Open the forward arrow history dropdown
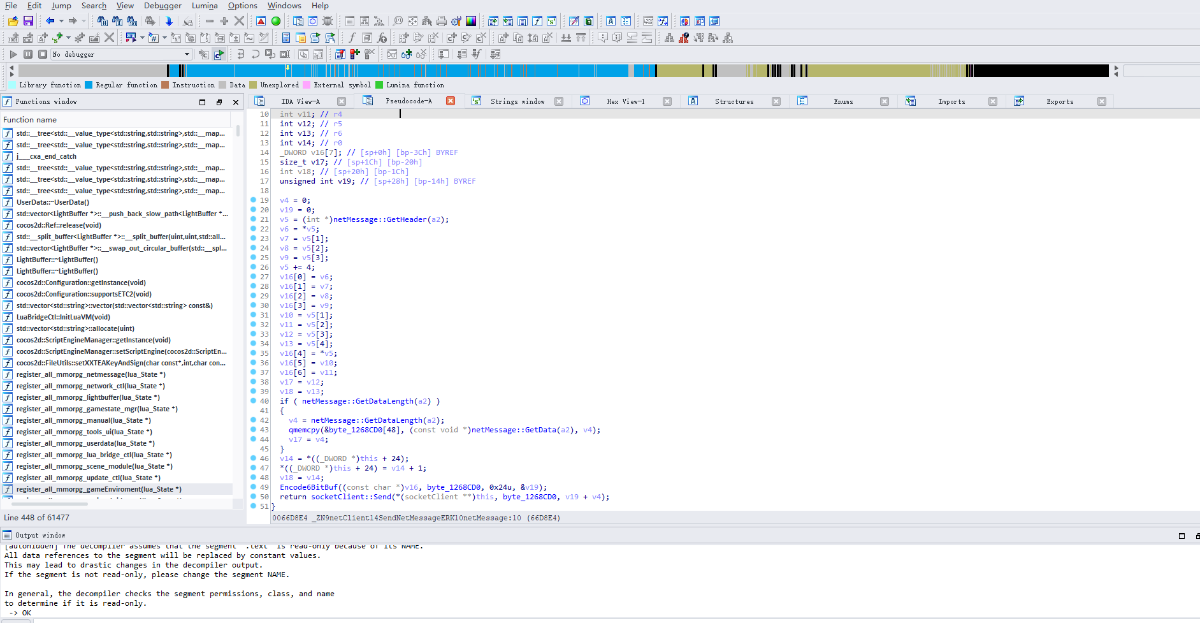 84,20
